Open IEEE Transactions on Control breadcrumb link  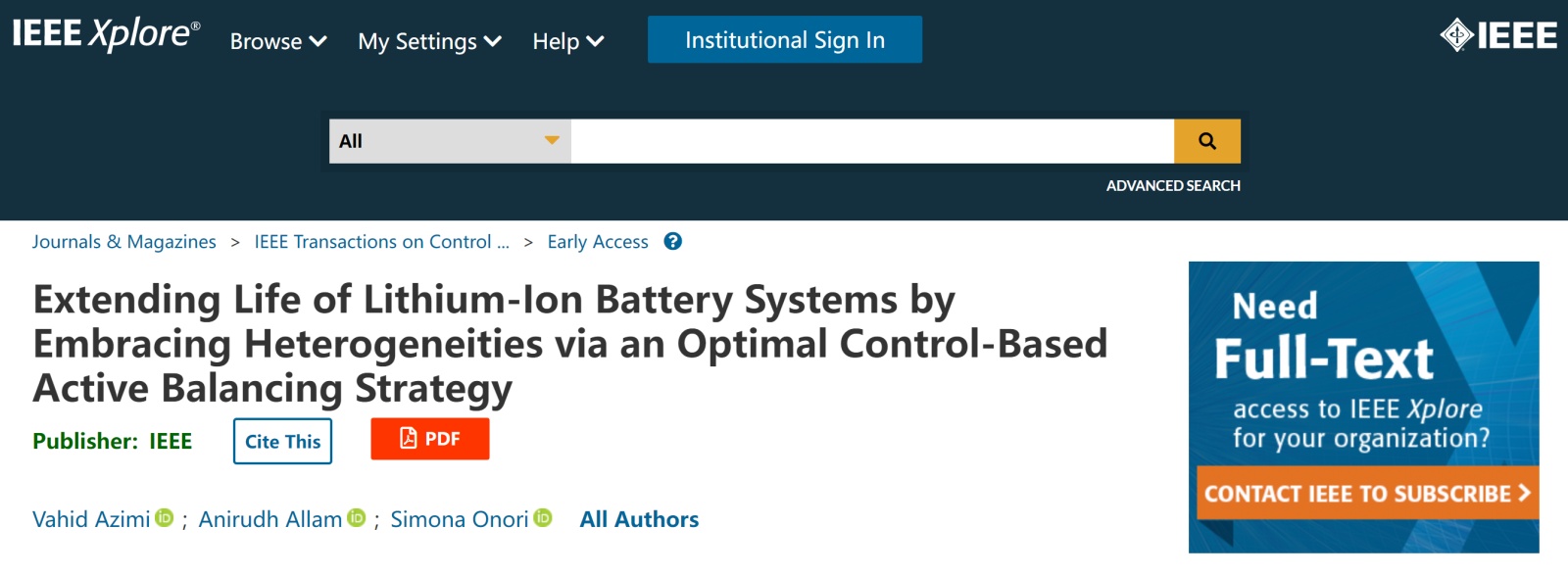tap(381, 242)
